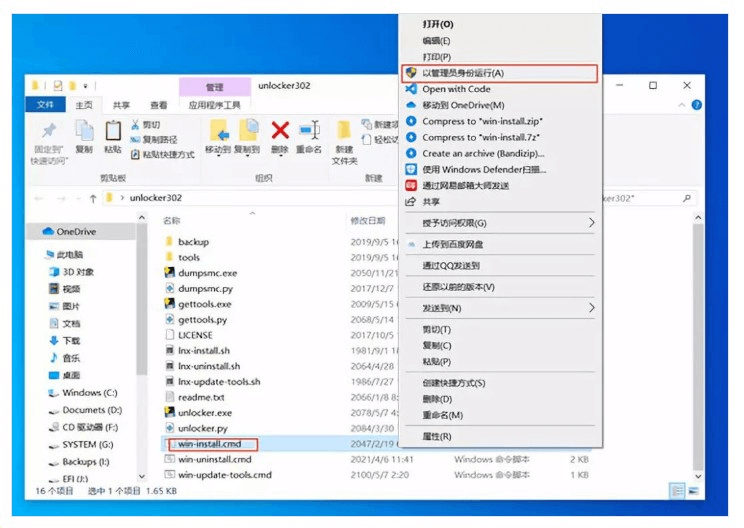The width and height of the screenshot is (744, 528).
Task: Choose 属性(R) in the context menu
Action: point(502,436)
